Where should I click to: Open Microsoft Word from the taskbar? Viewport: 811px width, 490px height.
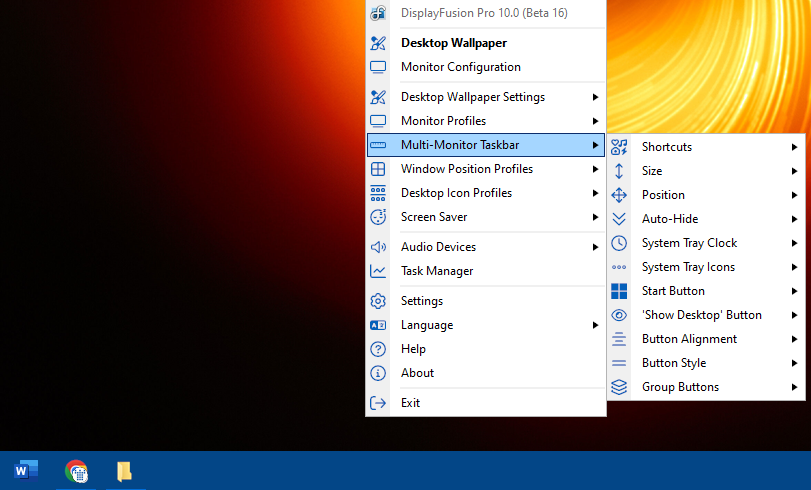tap(26, 471)
